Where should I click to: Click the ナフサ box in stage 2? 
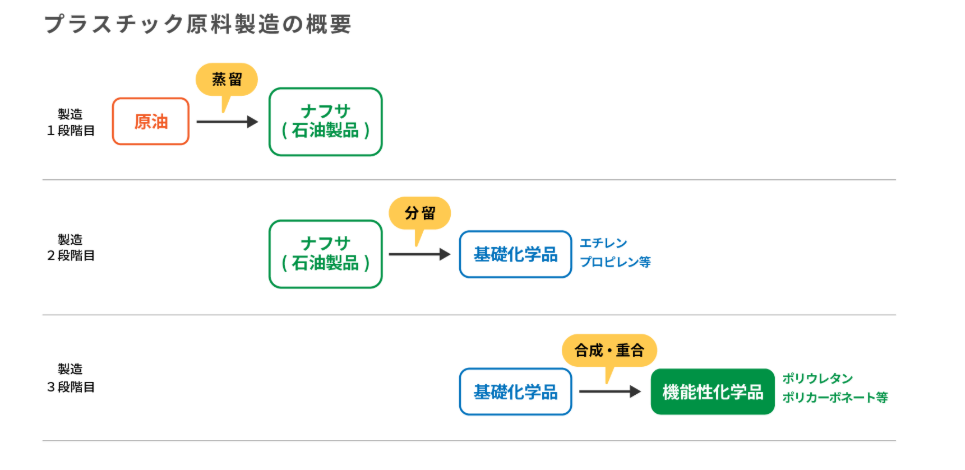tap(325, 254)
